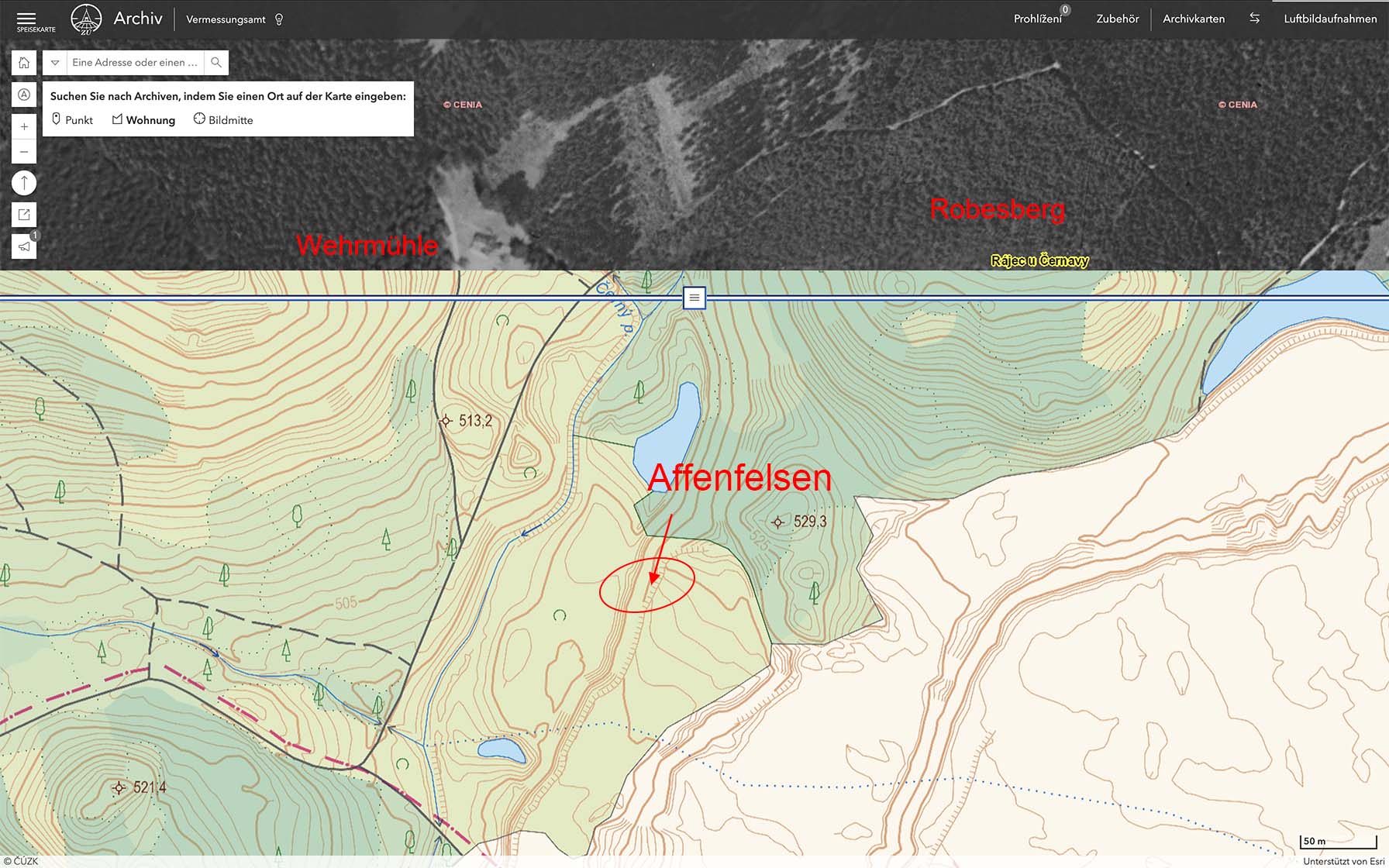Switch to the Archivkarten tab
The height and width of the screenshot is (868, 1389).
[x=1194, y=19]
